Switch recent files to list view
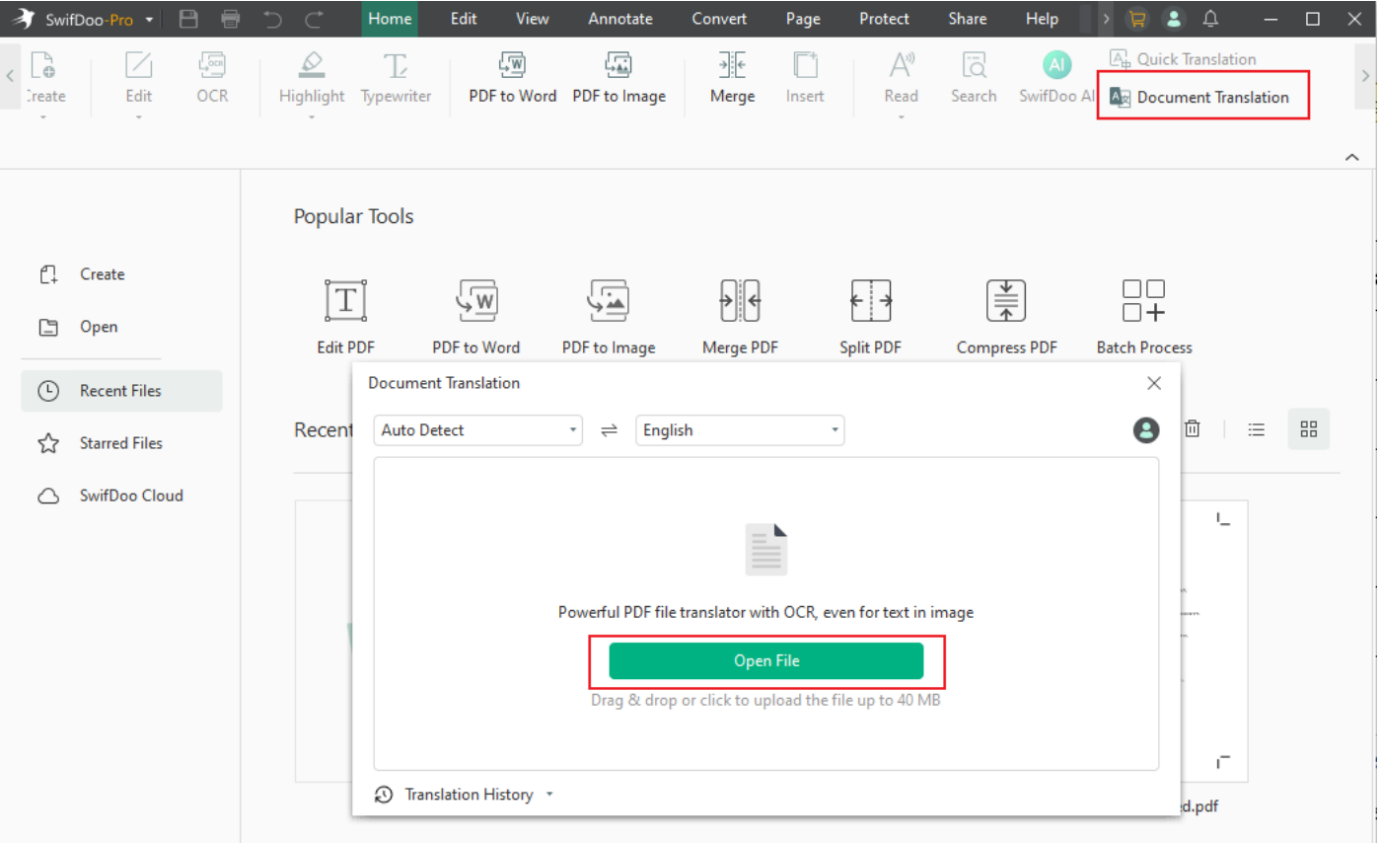This screenshot has height=843, width=1379. 1256,429
